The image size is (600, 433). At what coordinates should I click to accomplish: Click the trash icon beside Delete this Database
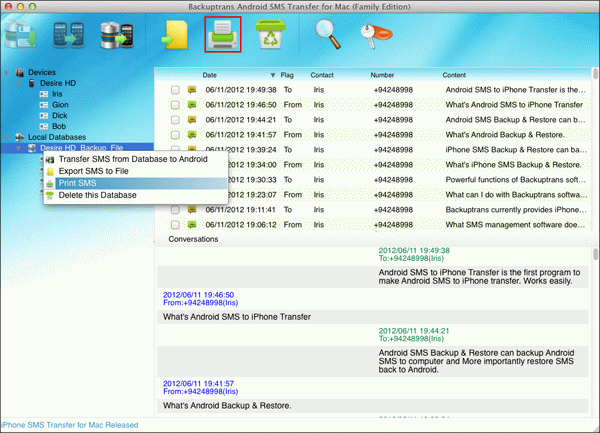point(50,195)
